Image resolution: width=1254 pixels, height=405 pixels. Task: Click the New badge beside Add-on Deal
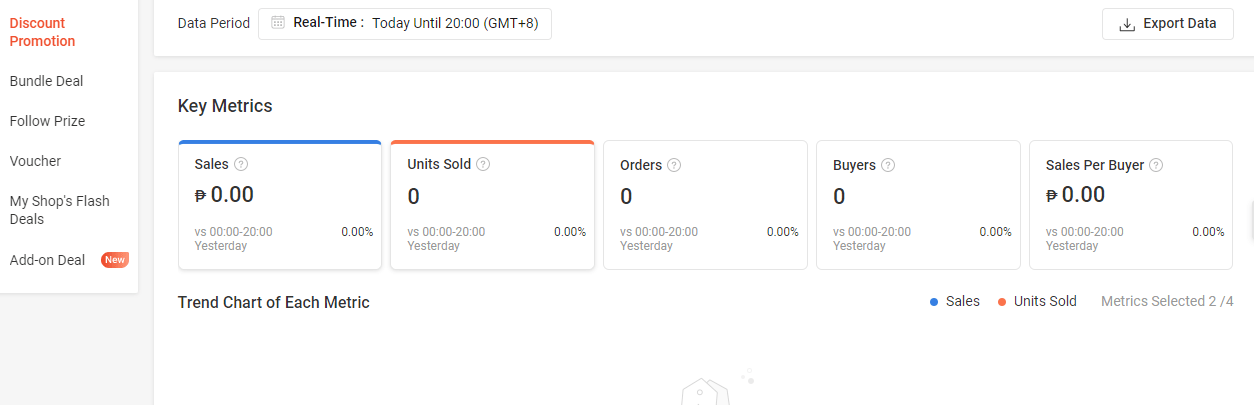click(115, 260)
